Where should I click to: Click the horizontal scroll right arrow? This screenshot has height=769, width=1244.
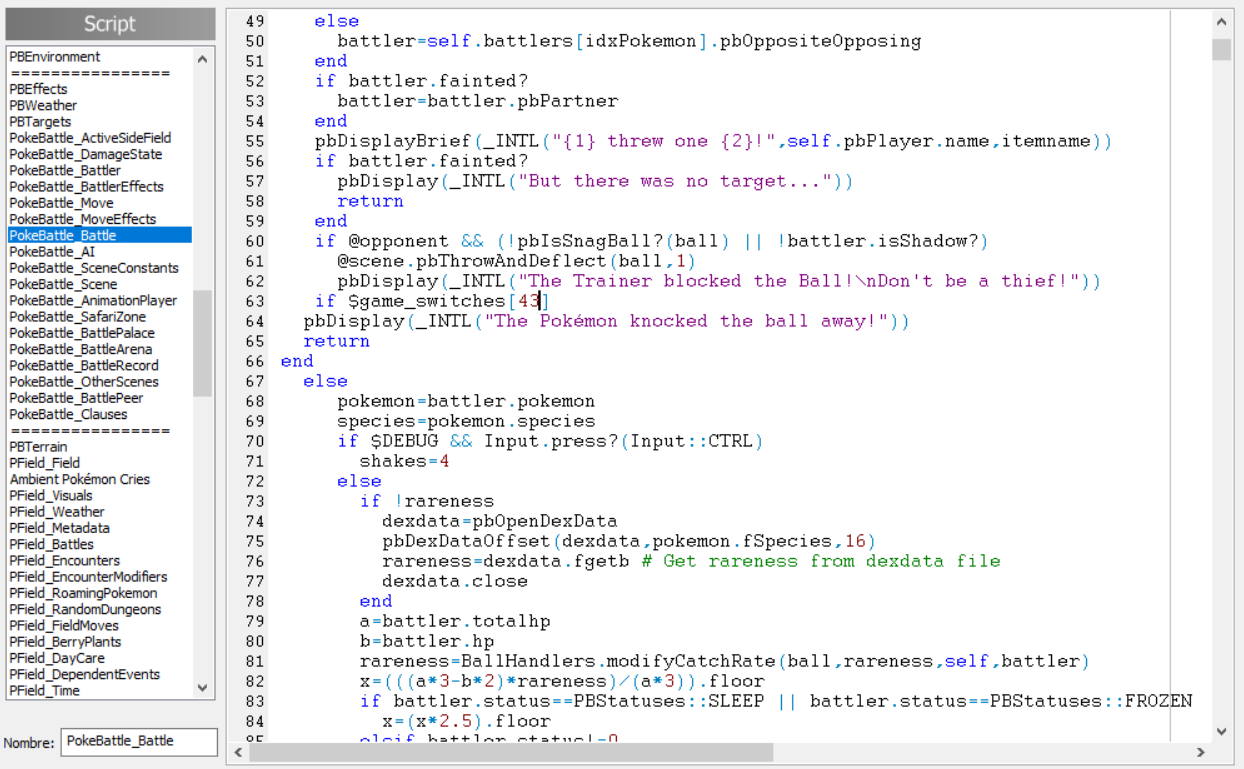[x=1201, y=751]
